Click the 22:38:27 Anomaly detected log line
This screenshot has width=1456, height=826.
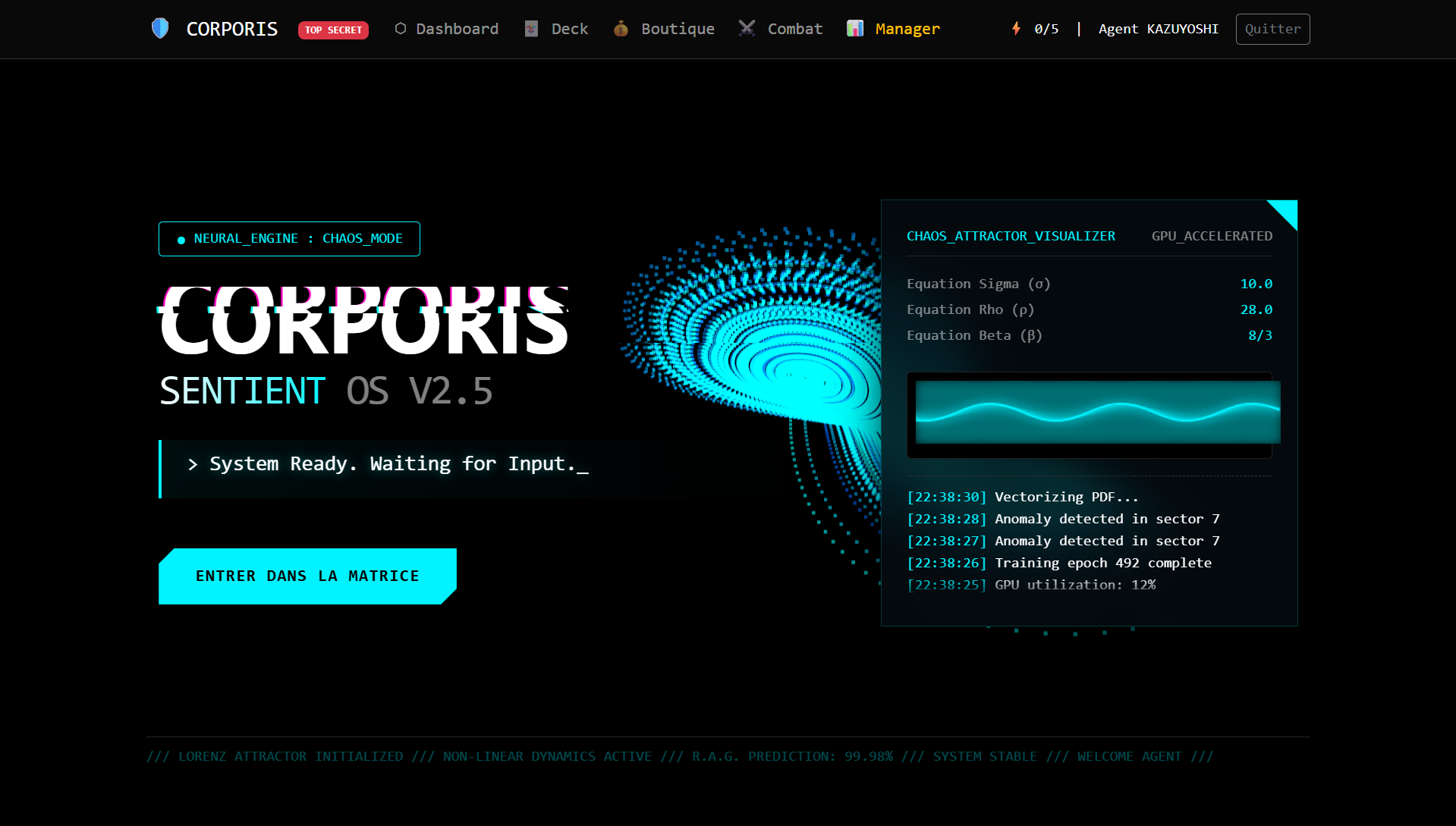[1063, 541]
